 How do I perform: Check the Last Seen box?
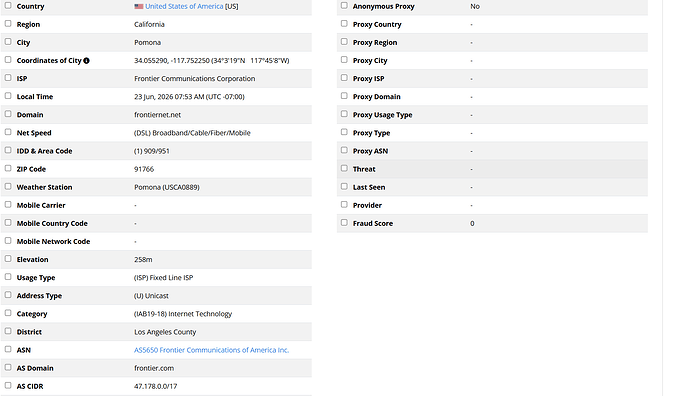(344, 187)
